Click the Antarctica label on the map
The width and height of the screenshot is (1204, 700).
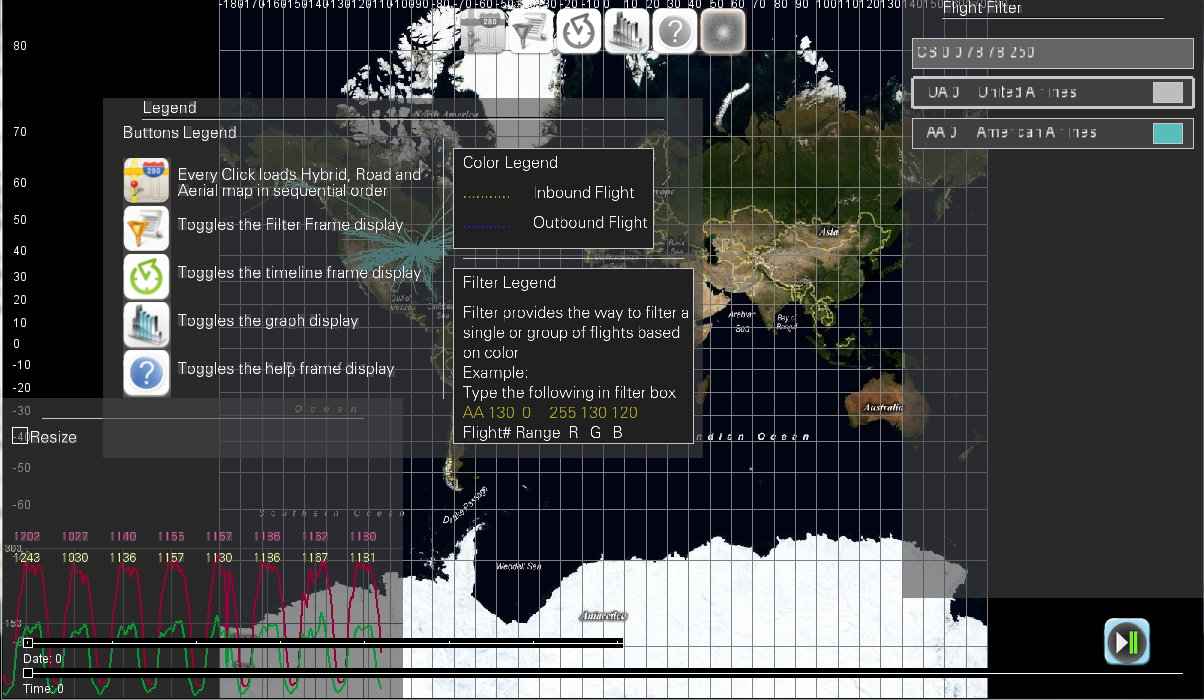603,615
